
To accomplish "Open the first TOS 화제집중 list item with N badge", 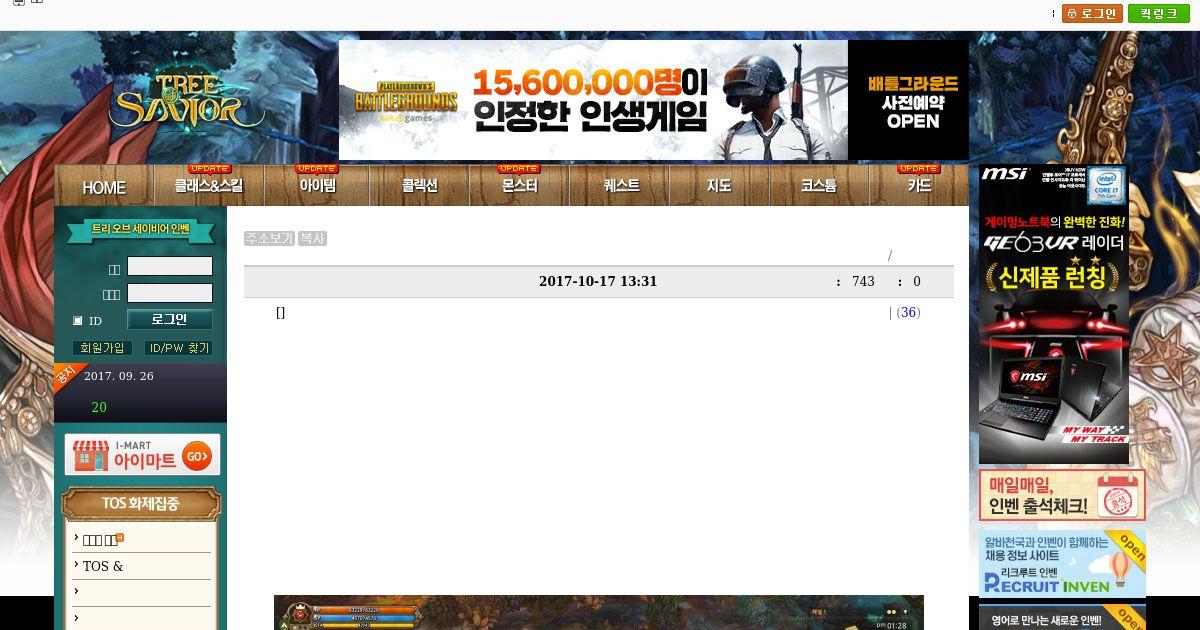I will 102,540.
